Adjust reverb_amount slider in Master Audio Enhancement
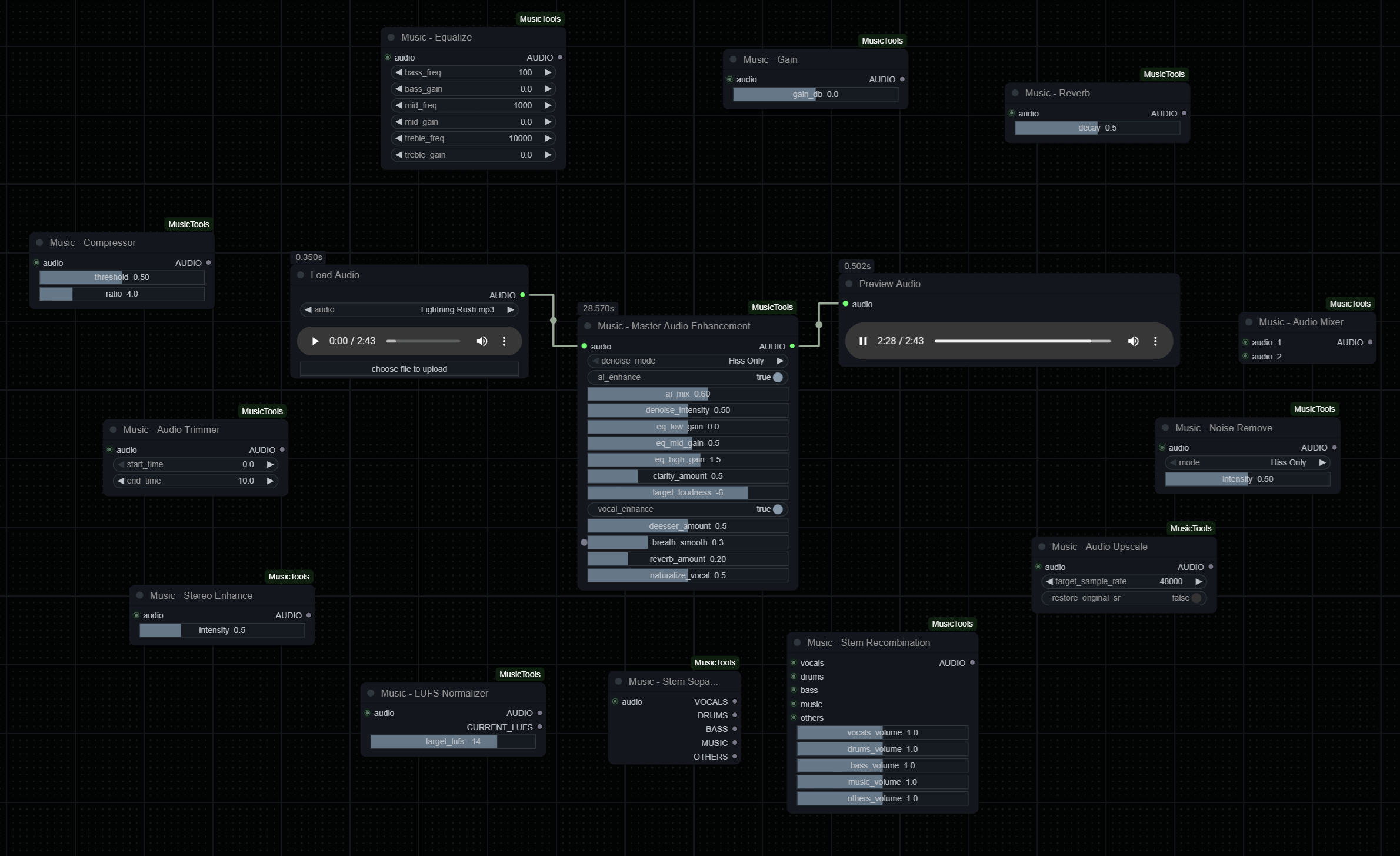 (x=688, y=559)
